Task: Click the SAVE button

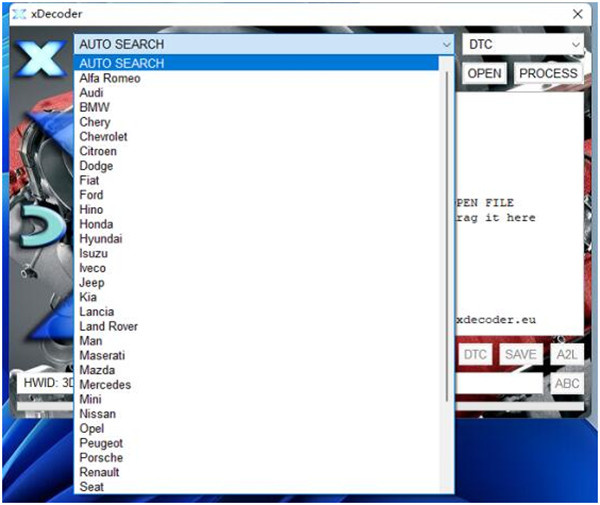Action: tap(520, 354)
